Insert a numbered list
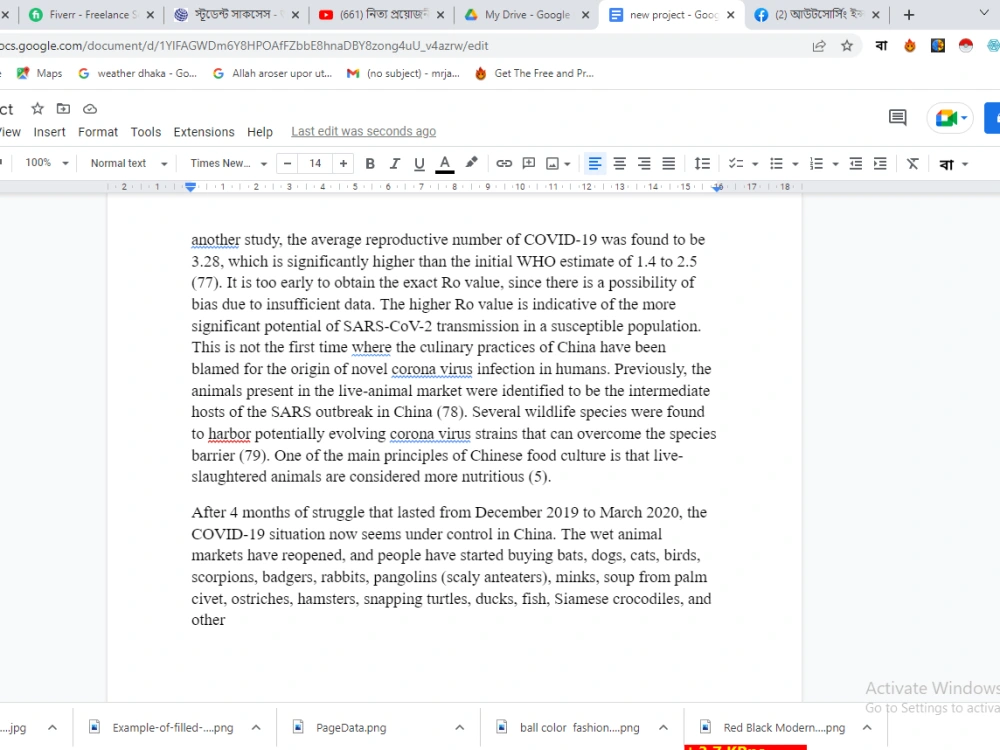 coord(816,164)
